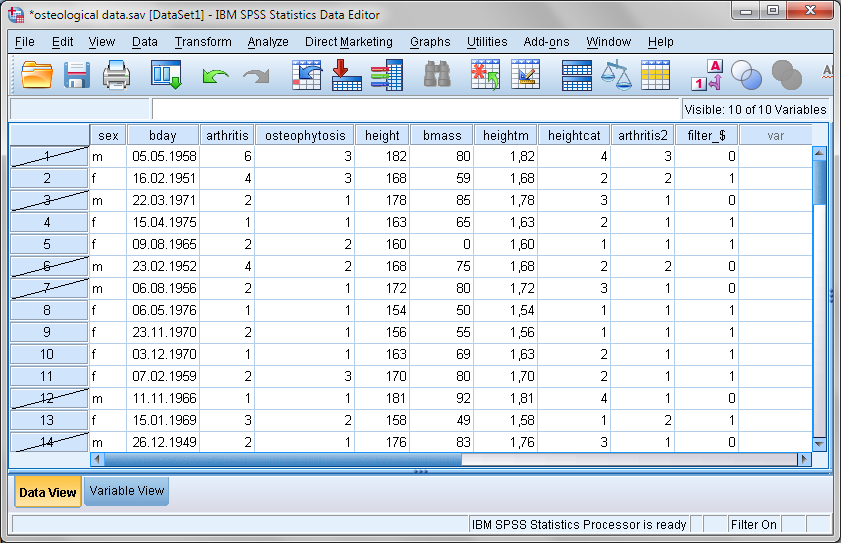Switch to the Variable View tab
Viewport: 841px width, 543px height.
[127, 491]
